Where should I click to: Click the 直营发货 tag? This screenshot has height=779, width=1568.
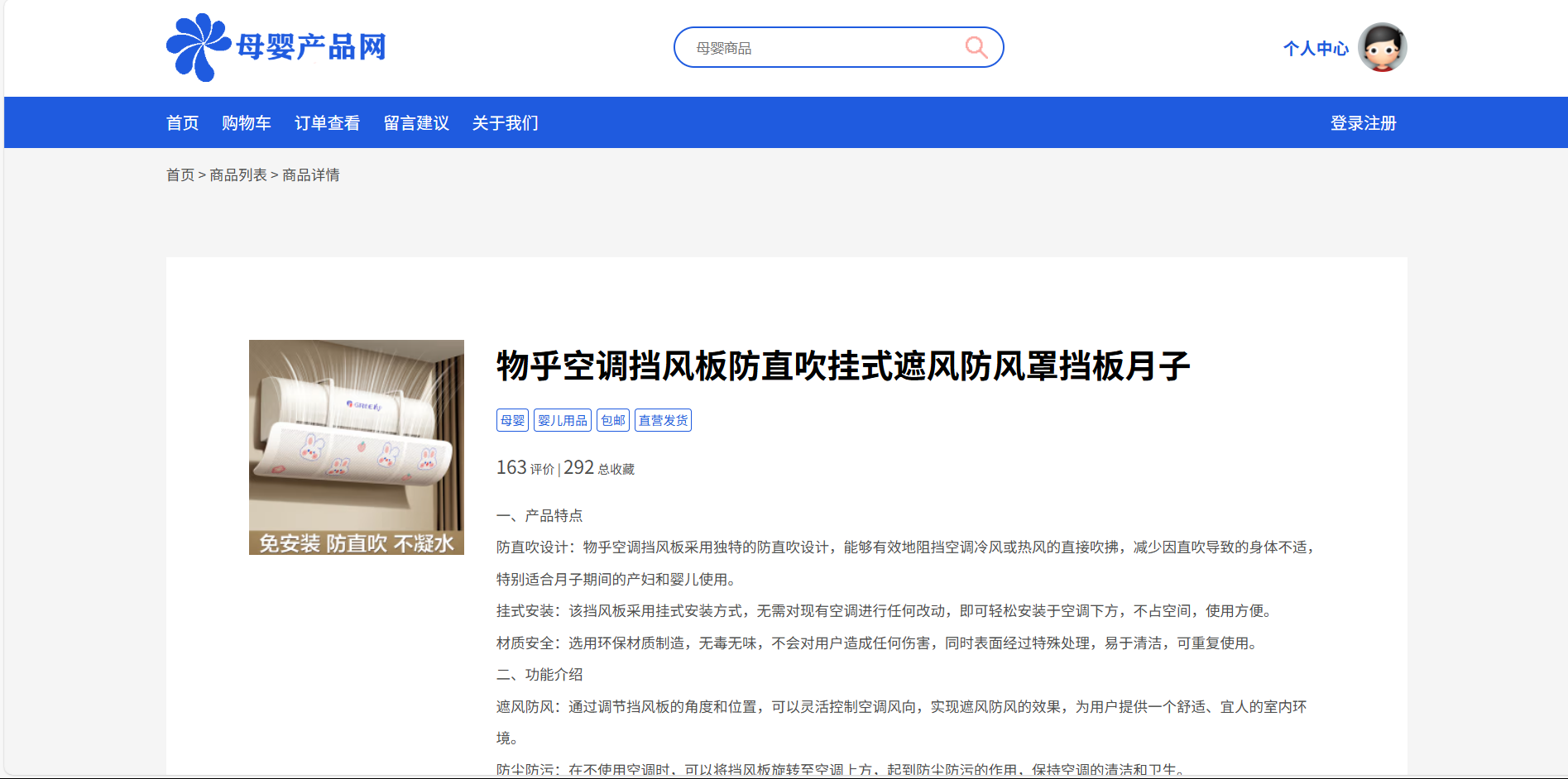663,420
